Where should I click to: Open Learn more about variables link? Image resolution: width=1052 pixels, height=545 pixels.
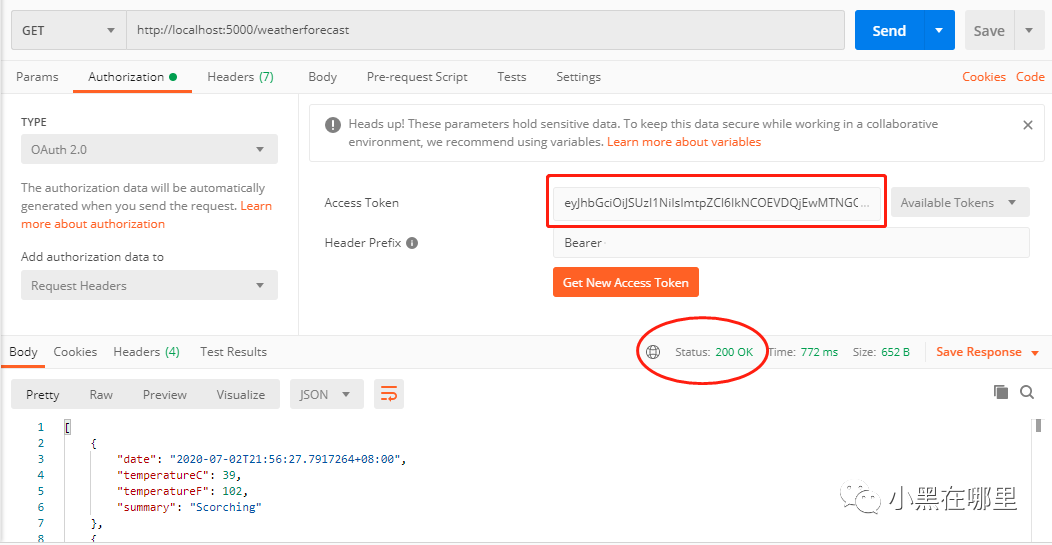point(684,142)
